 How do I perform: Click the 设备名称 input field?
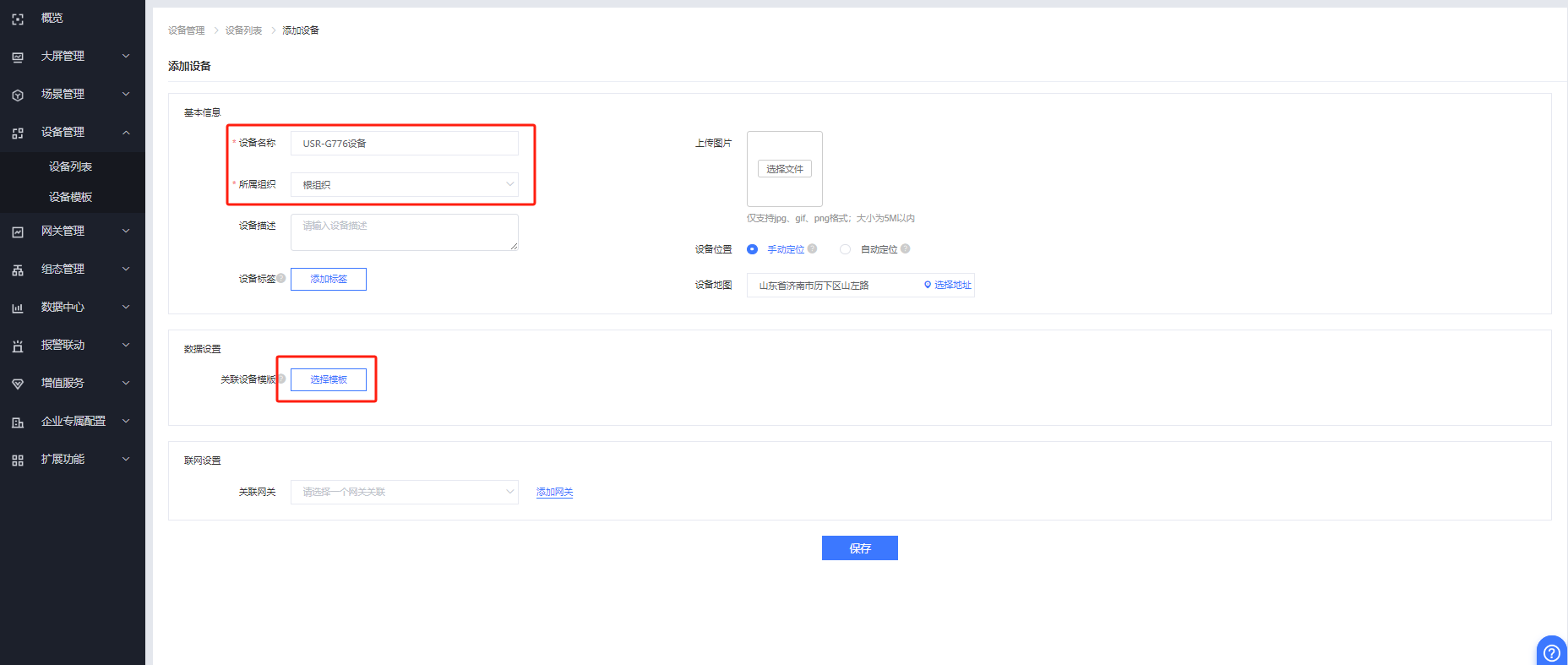click(404, 144)
